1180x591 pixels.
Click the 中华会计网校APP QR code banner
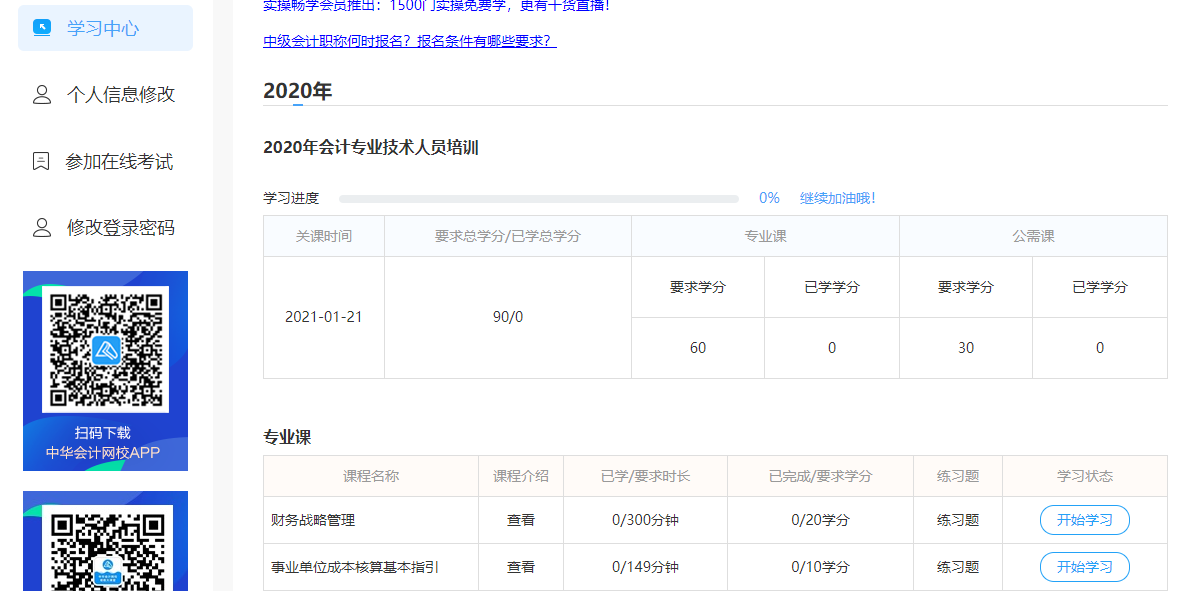[105, 371]
